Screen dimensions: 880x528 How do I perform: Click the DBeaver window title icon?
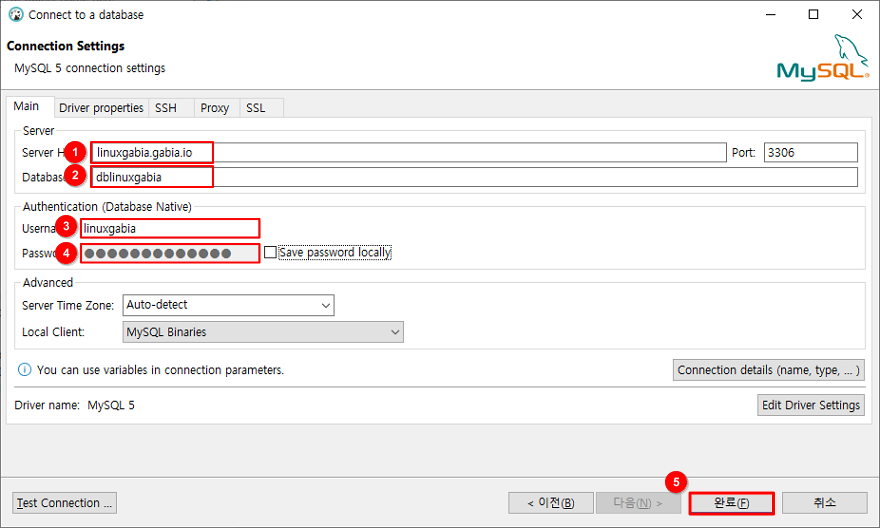tap(15, 15)
